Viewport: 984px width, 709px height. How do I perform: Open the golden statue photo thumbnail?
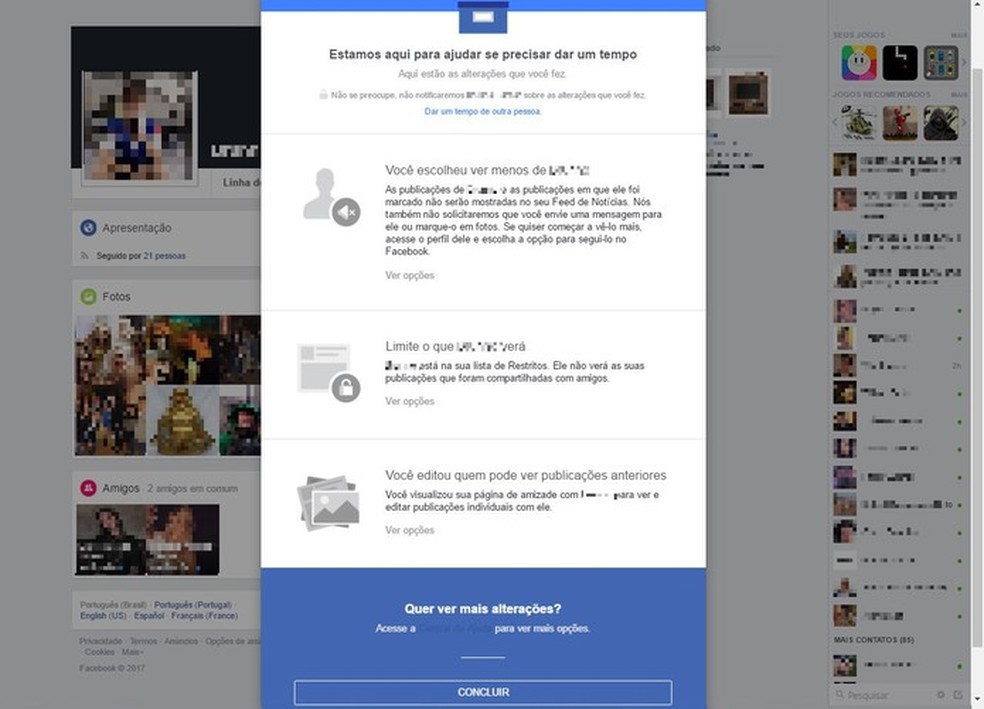click(x=182, y=420)
